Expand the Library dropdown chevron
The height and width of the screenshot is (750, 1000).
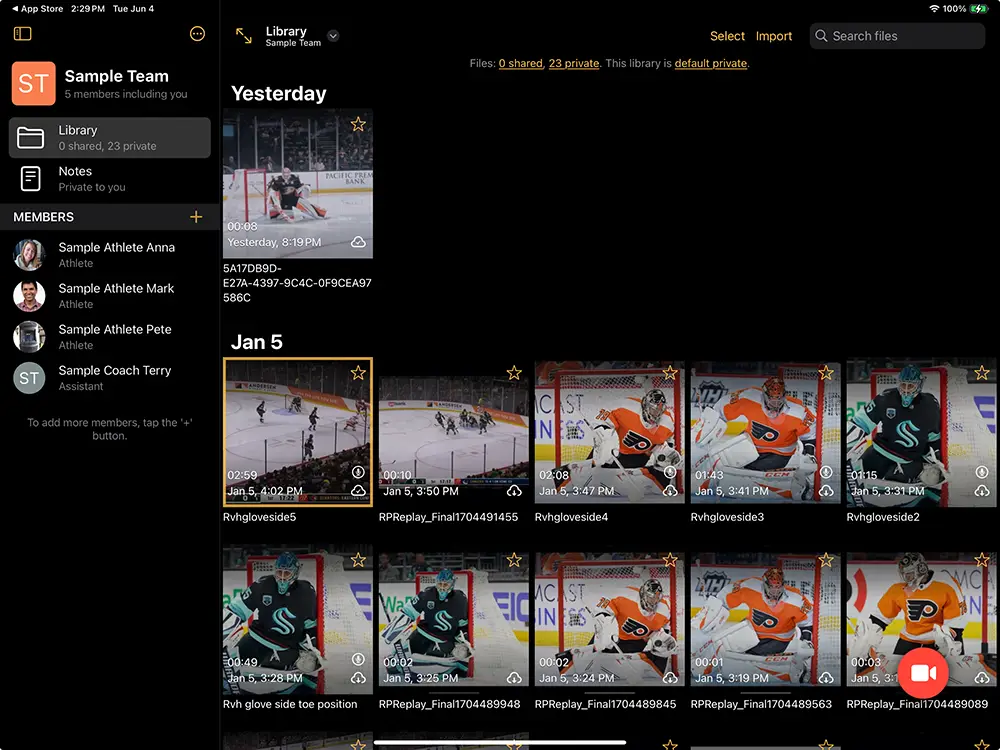tap(333, 36)
